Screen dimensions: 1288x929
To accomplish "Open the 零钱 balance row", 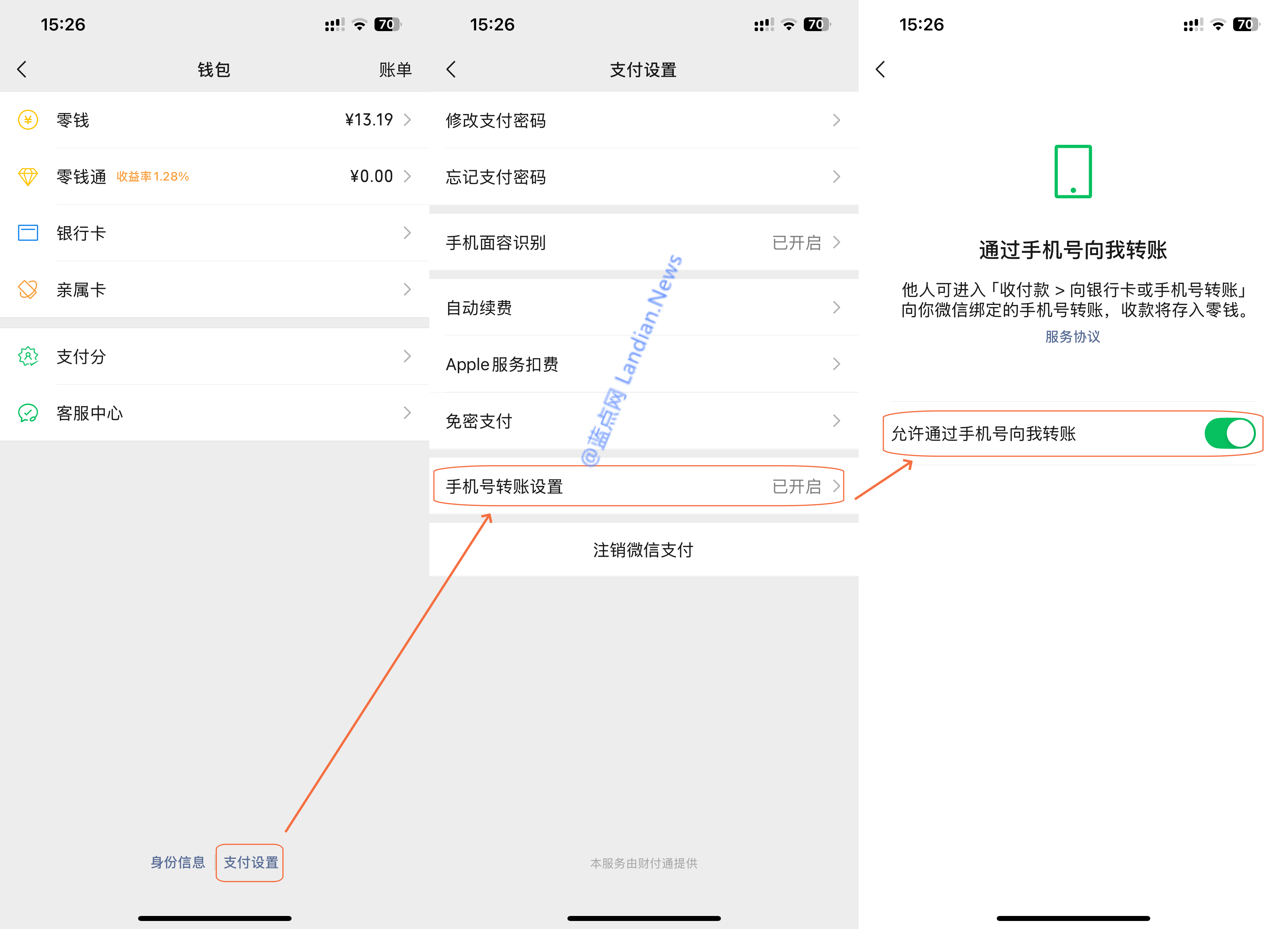I will [215, 120].
